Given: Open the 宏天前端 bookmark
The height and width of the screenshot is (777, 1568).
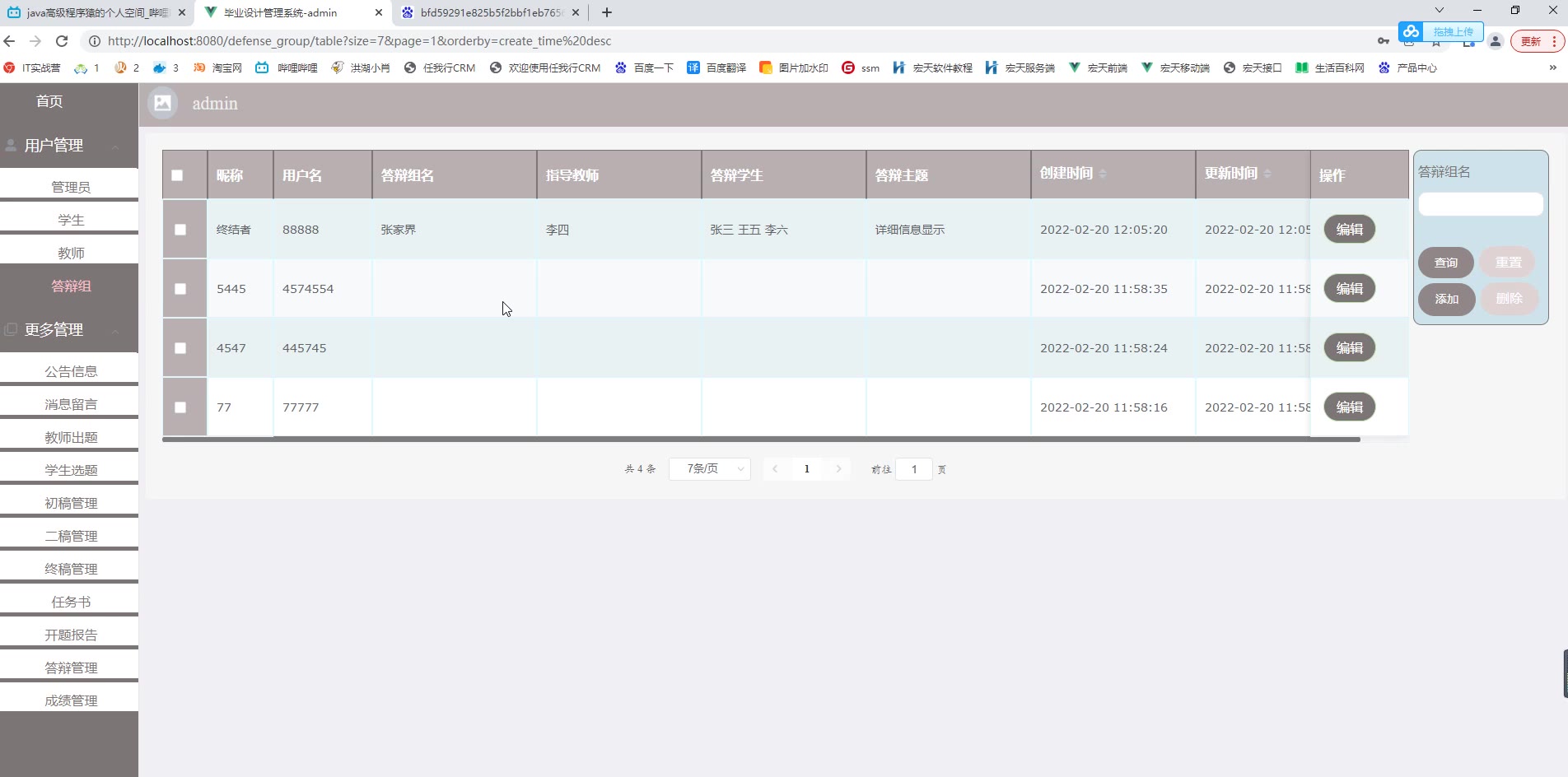Looking at the screenshot, I should (1098, 67).
